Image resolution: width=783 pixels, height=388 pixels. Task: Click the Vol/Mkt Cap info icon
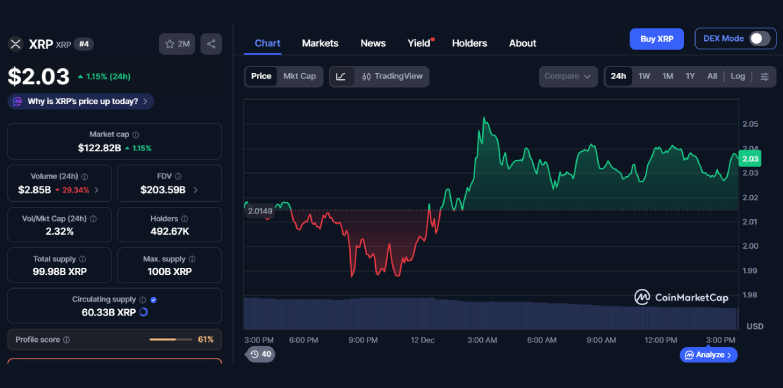point(93,219)
